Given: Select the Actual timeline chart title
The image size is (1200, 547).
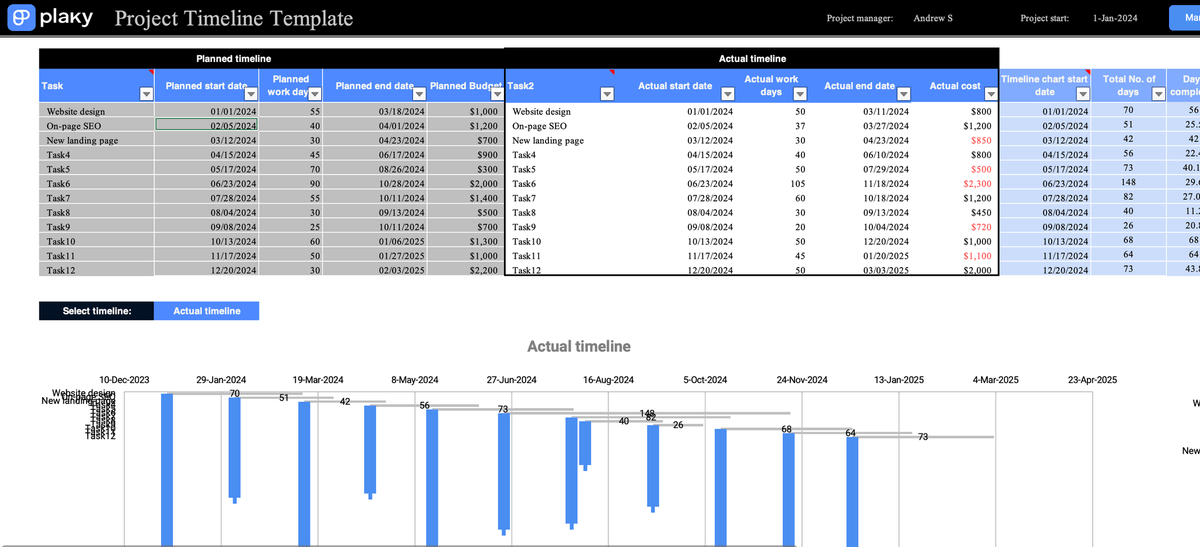Looking at the screenshot, I should point(578,346).
